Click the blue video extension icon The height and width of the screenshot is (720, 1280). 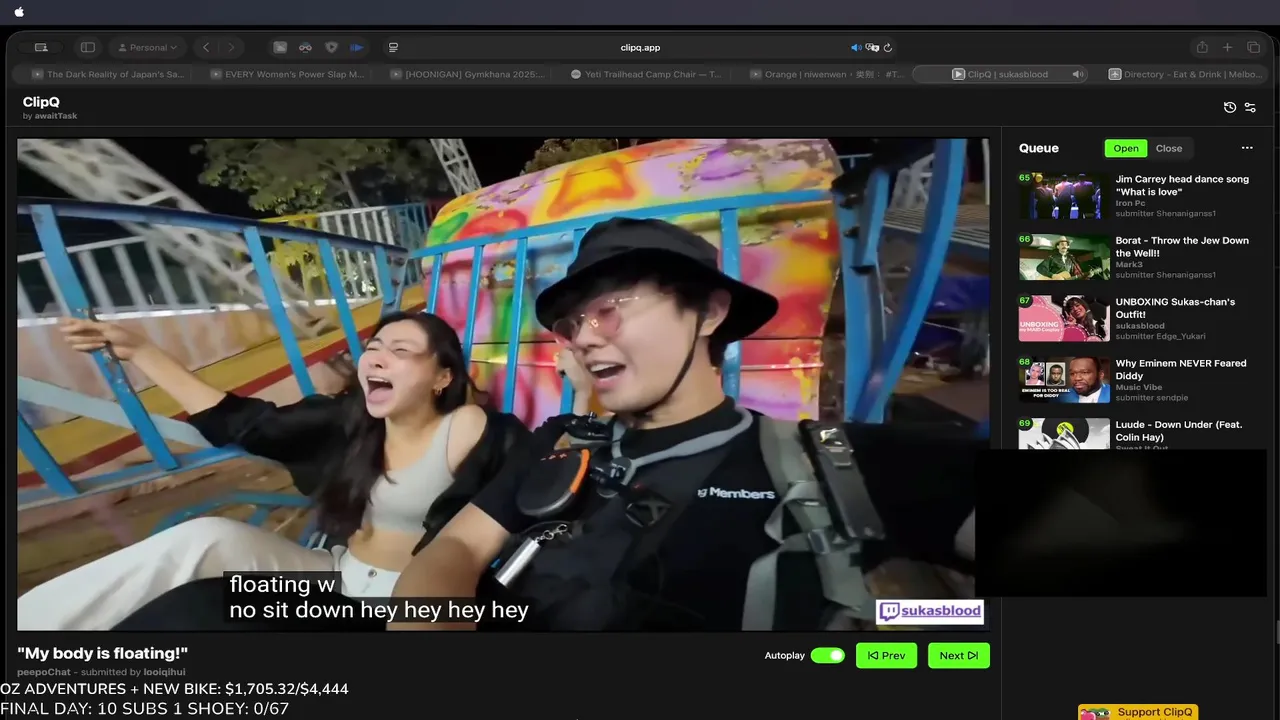coord(357,47)
